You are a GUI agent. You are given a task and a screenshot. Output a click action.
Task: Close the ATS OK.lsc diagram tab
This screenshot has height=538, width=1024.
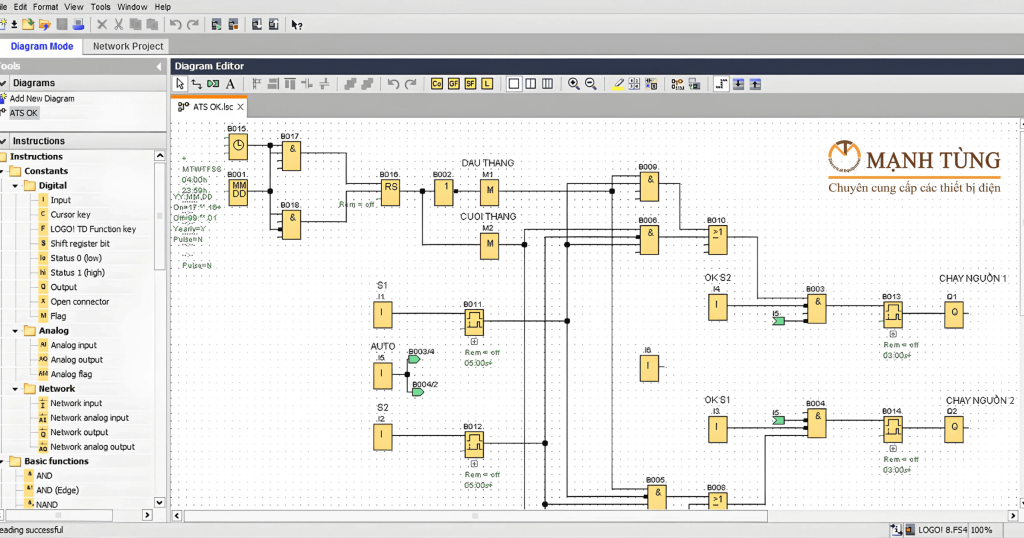(241, 106)
